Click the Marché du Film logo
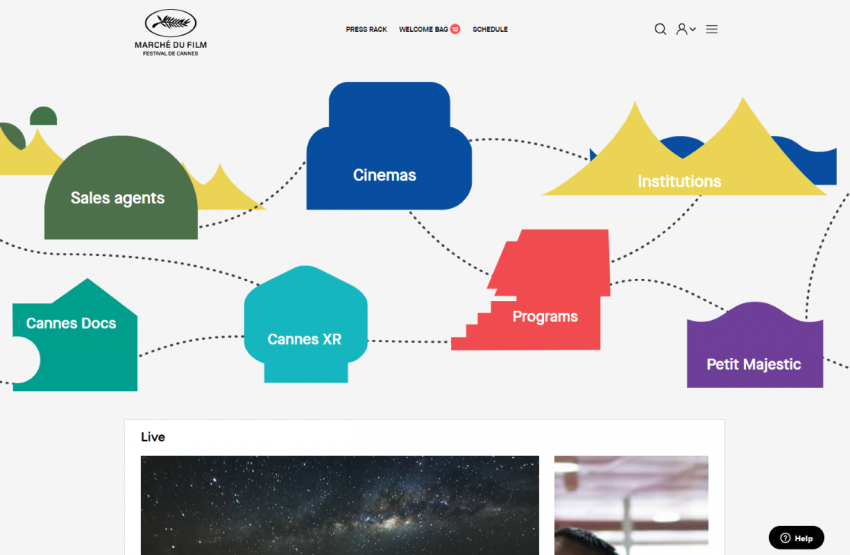Image resolution: width=850 pixels, height=555 pixels. coord(170,33)
